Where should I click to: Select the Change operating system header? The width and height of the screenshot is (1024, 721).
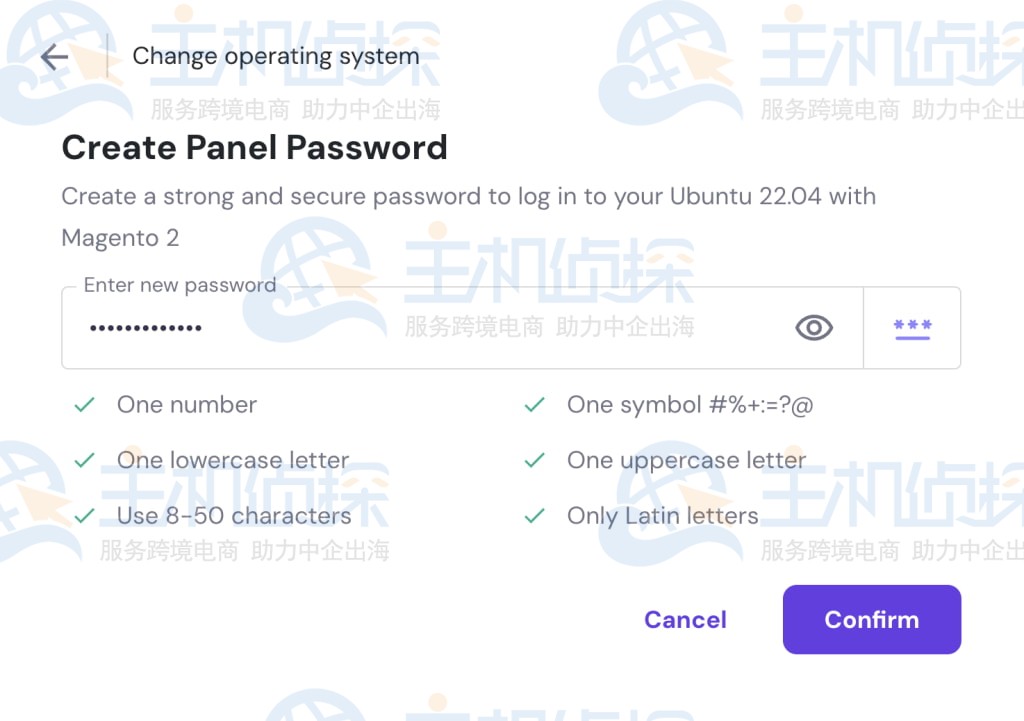point(276,56)
